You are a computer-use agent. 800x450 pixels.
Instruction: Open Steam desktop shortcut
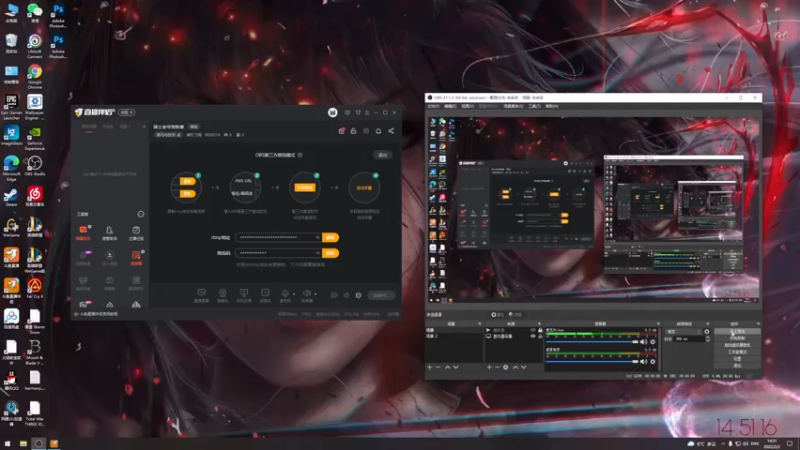pyautogui.click(x=11, y=197)
